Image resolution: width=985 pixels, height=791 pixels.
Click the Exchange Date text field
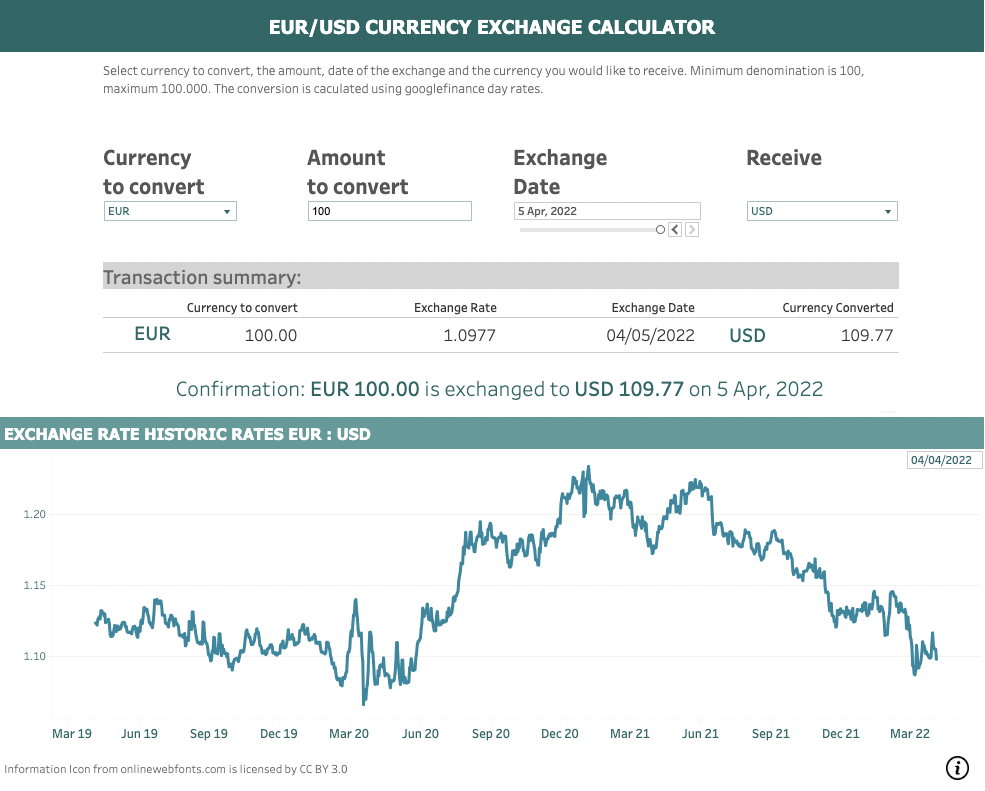[x=606, y=211]
